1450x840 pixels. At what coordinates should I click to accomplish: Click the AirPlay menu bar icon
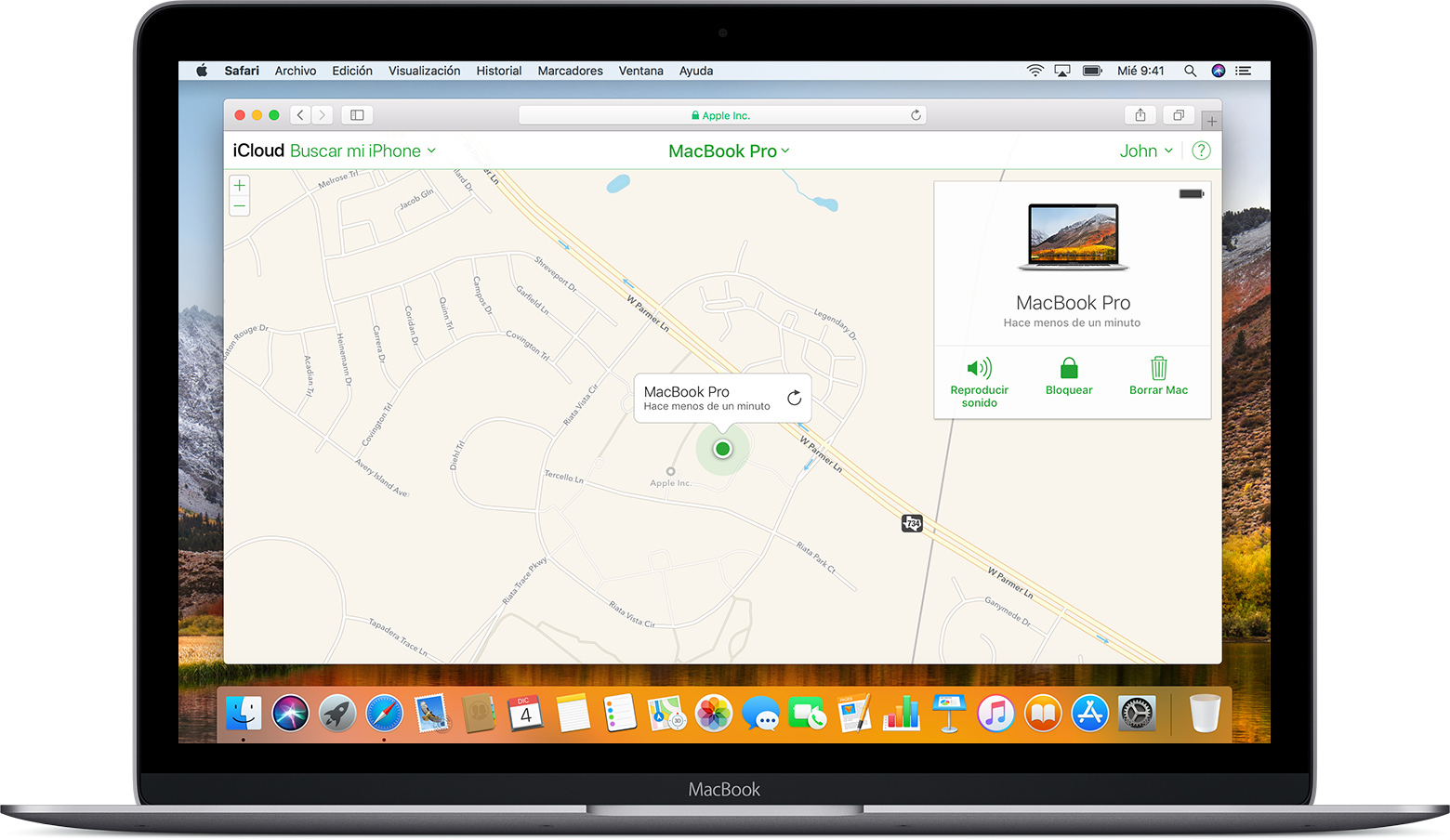[1062, 71]
